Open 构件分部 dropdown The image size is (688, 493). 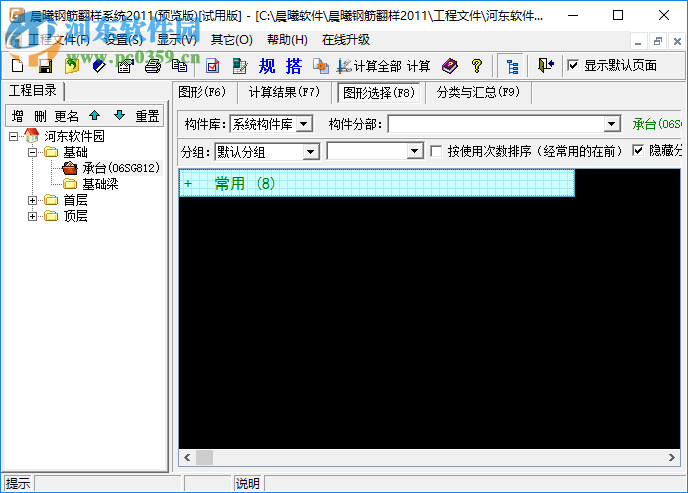(612, 124)
